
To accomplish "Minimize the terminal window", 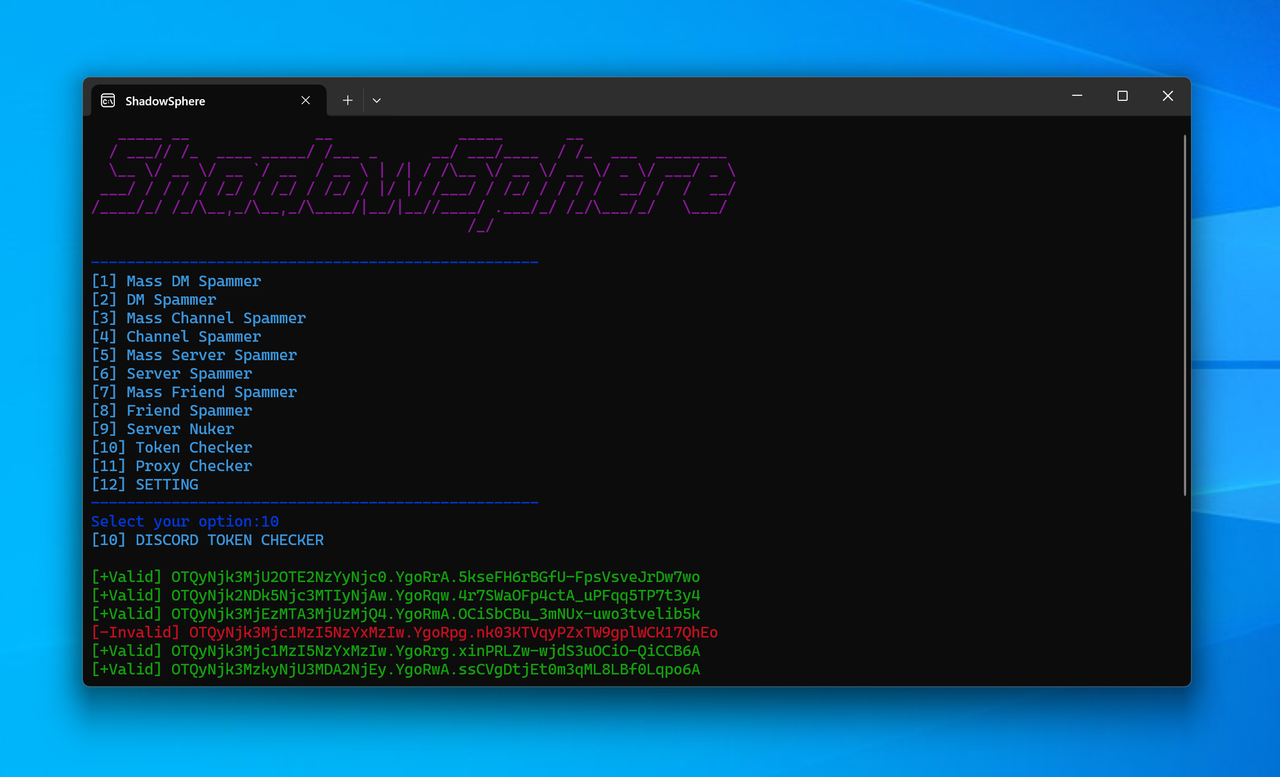I will click(1077, 96).
